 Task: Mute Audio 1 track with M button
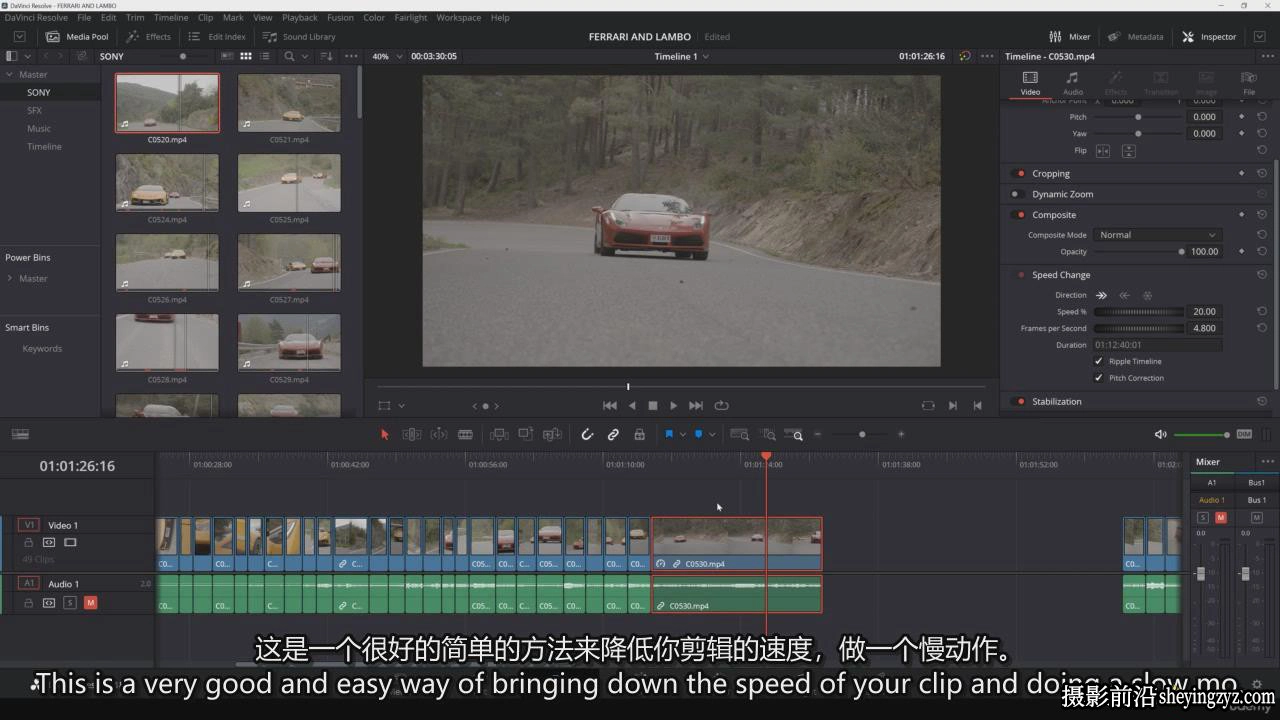[91, 602]
